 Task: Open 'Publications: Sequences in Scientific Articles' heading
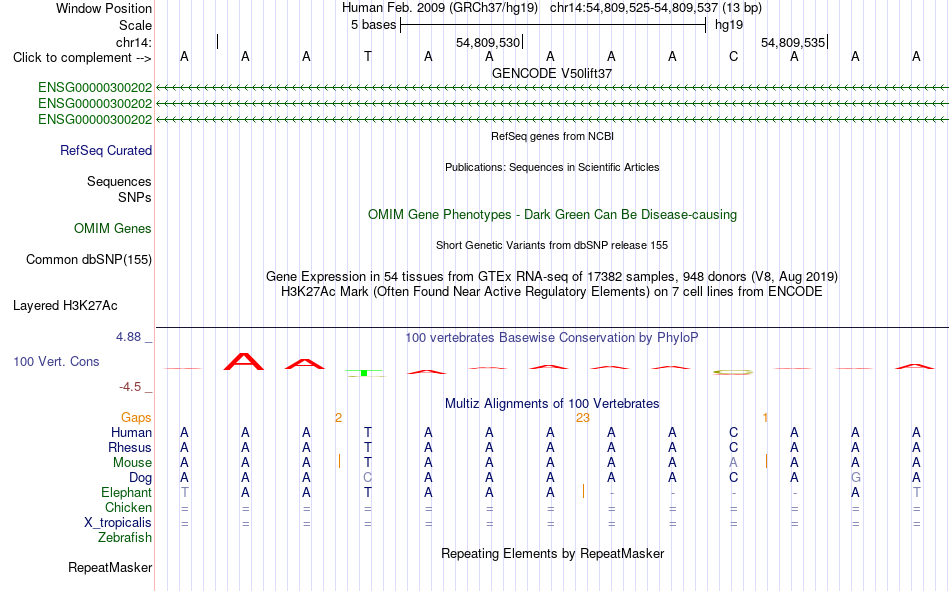552,167
